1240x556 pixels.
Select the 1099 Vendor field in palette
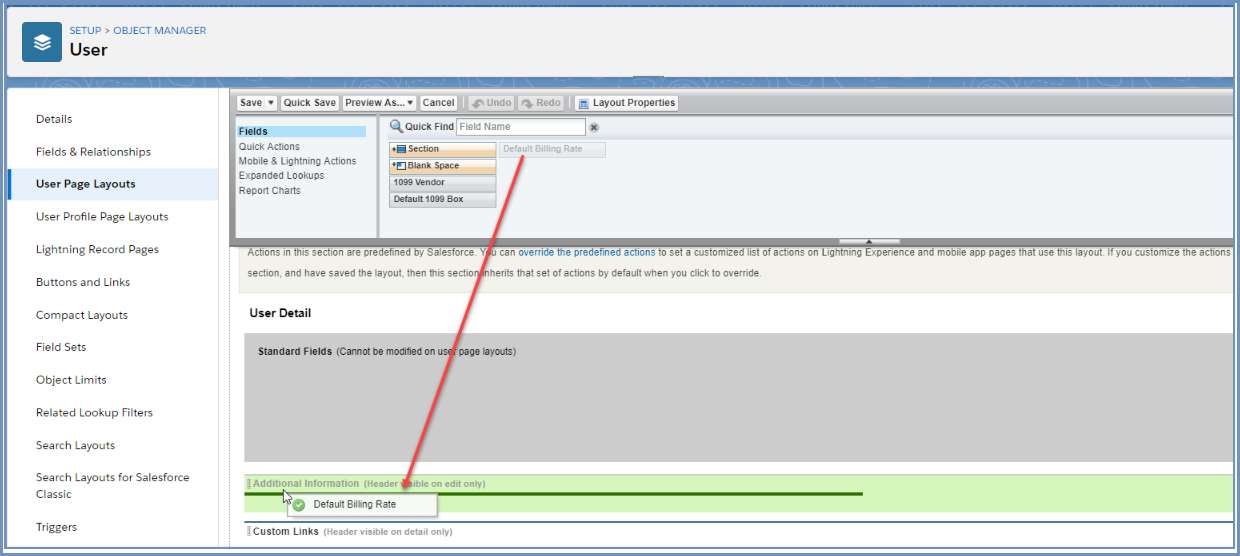[443, 183]
